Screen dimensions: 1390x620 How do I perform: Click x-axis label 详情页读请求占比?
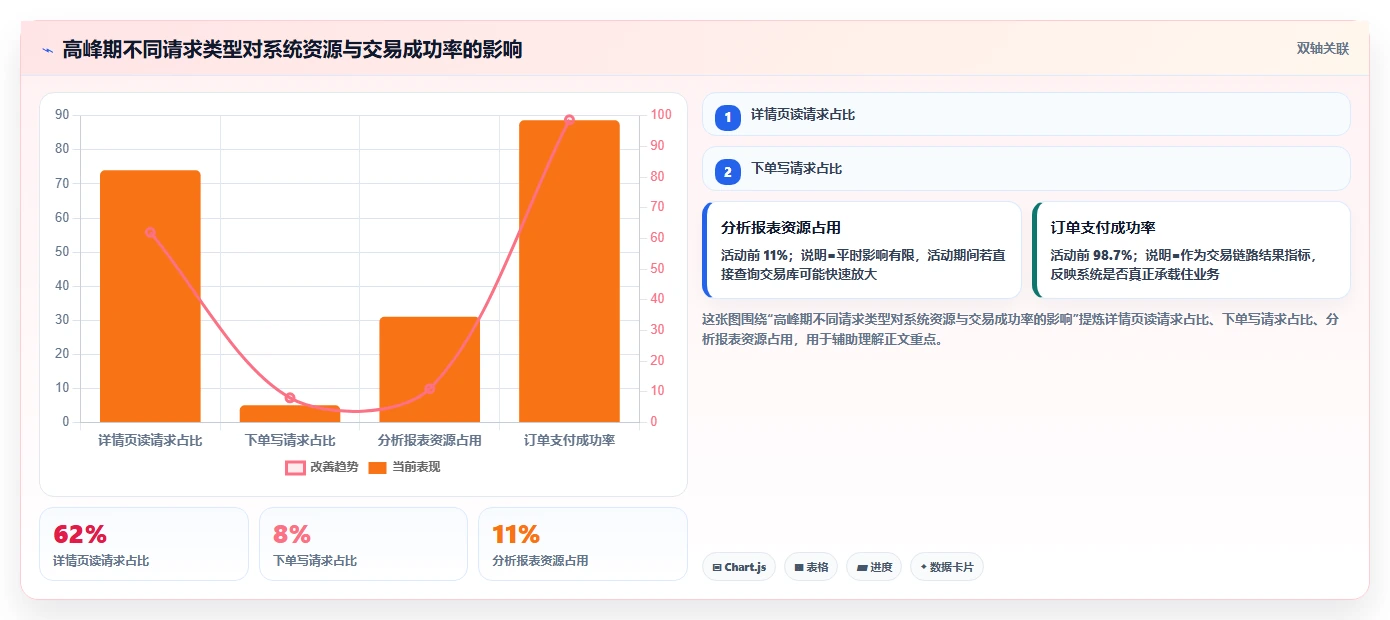[150, 440]
